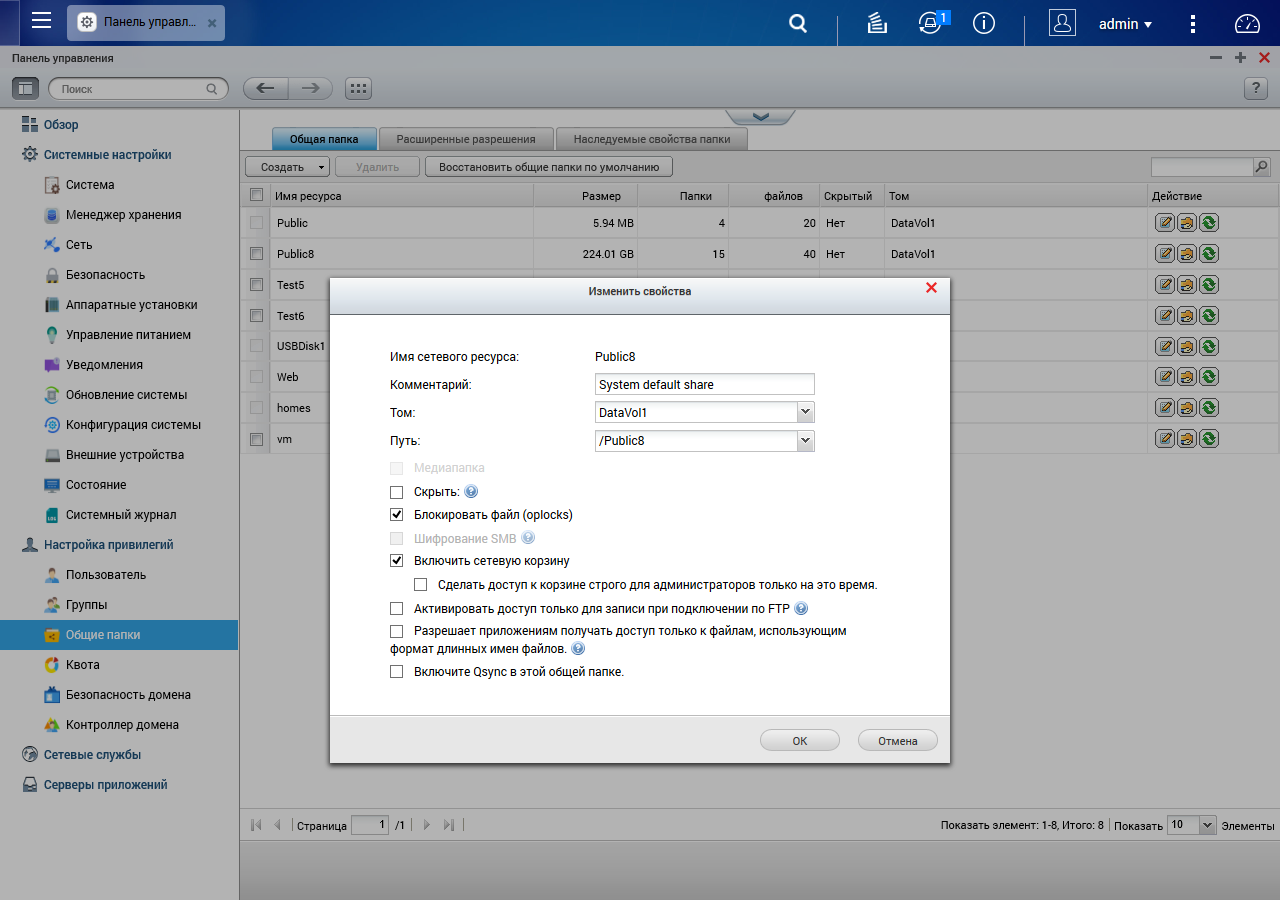Click the OK button in dialog
Viewport: 1280px width, 900px height.
pos(799,741)
